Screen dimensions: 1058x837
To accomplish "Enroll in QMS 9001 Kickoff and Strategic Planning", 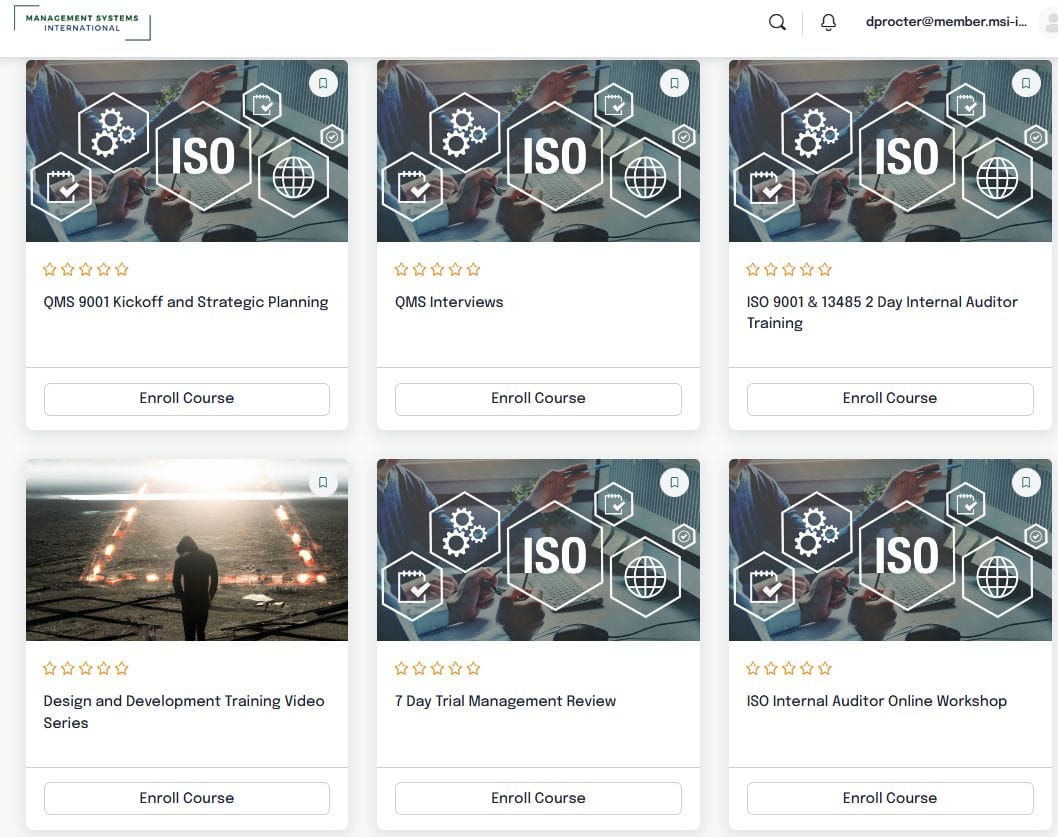I will coord(187,398).
